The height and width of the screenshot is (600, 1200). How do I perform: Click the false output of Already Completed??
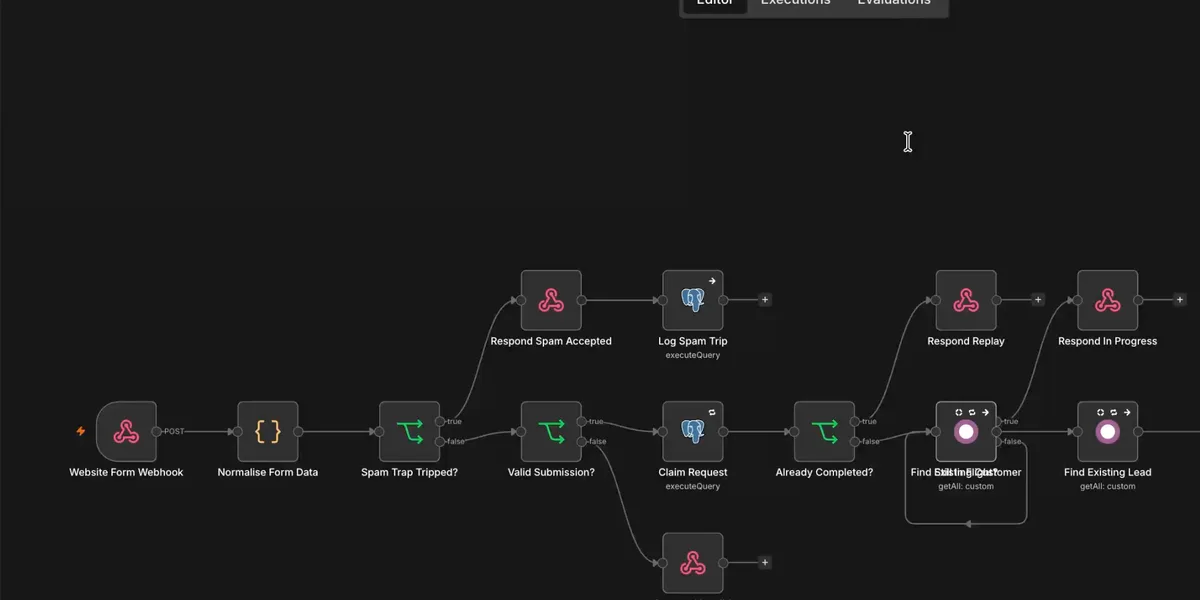(x=856, y=442)
